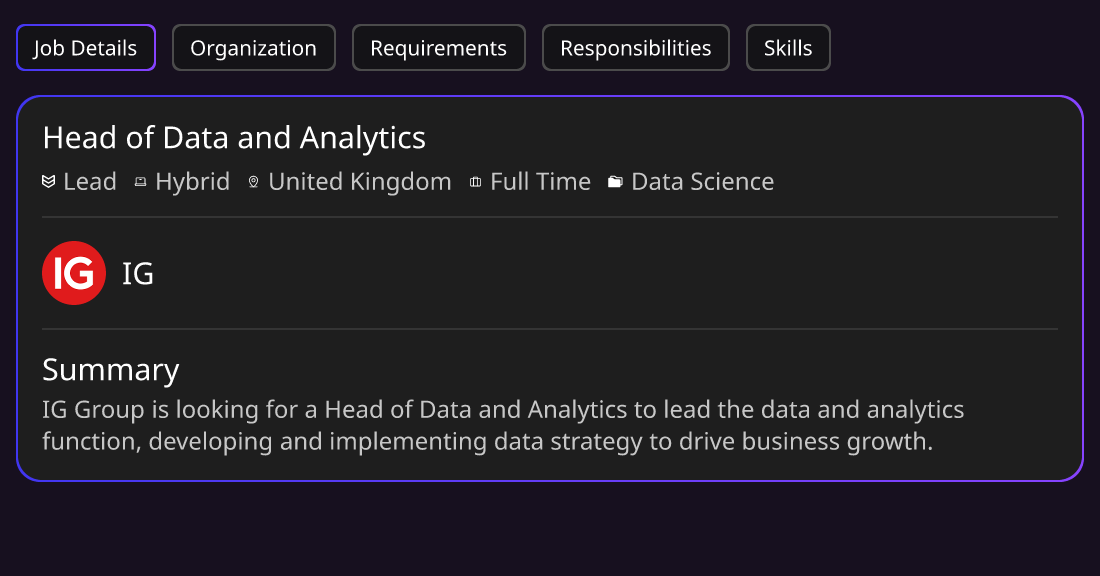Click the IG Group summary paragraph
This screenshot has height=576, width=1100.
pyautogui.click(x=503, y=425)
